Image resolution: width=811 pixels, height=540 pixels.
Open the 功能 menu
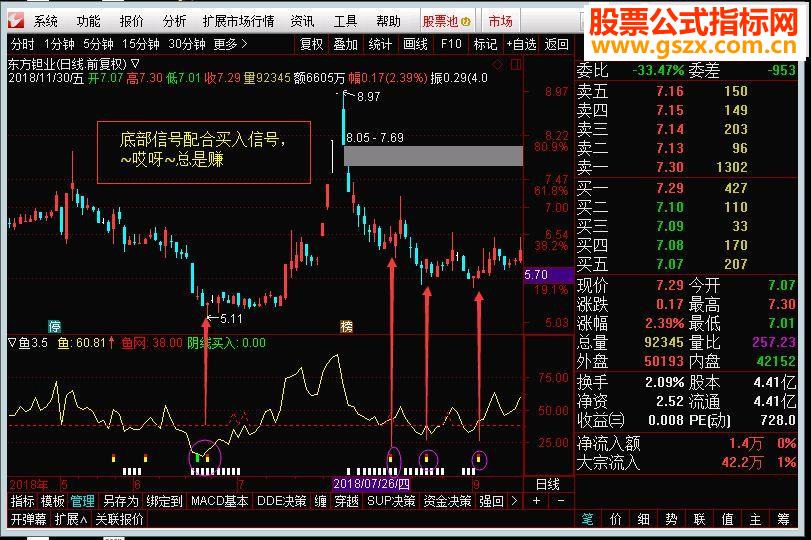point(88,21)
